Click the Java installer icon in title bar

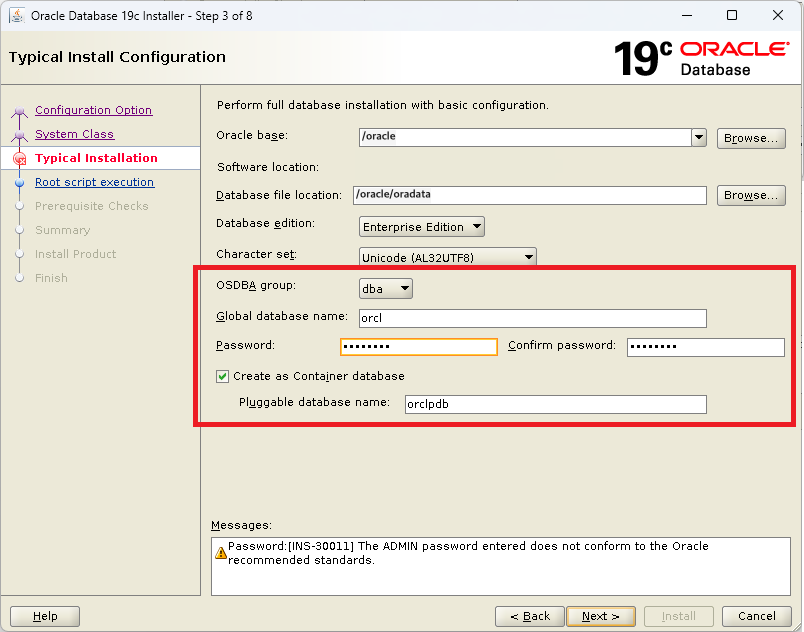point(17,15)
